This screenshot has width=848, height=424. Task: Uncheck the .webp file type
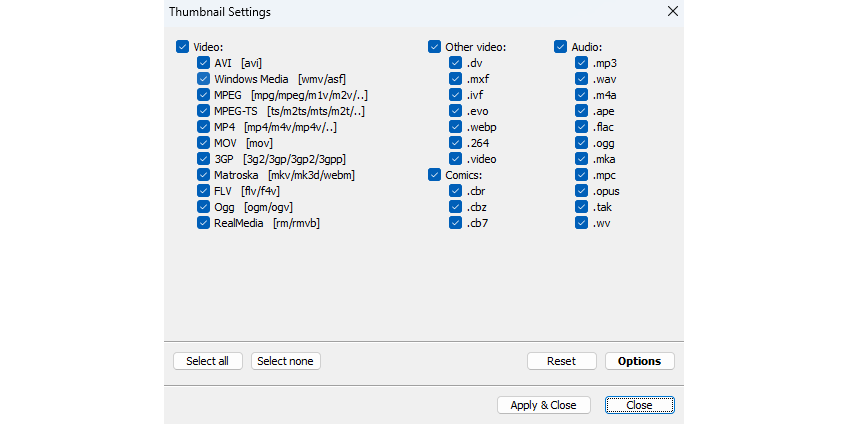pos(456,127)
